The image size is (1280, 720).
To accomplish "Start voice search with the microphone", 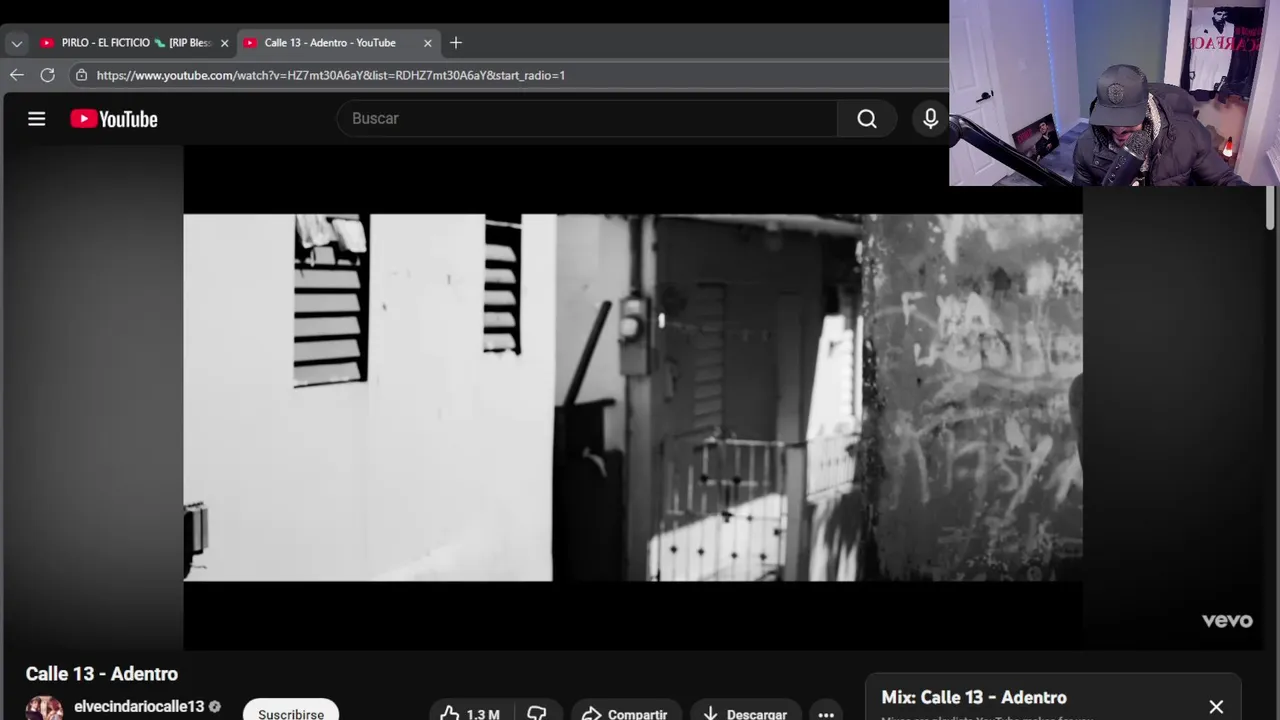I will (930, 119).
